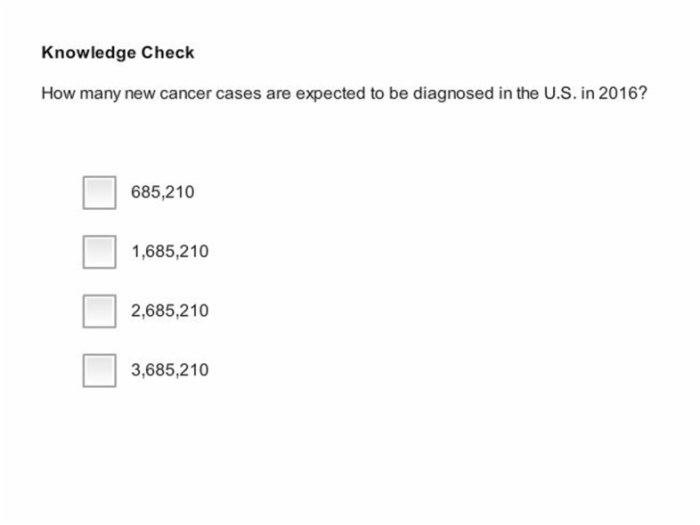Click 'U.S.' in the question sentence
The image size is (700, 525).
click(560, 93)
